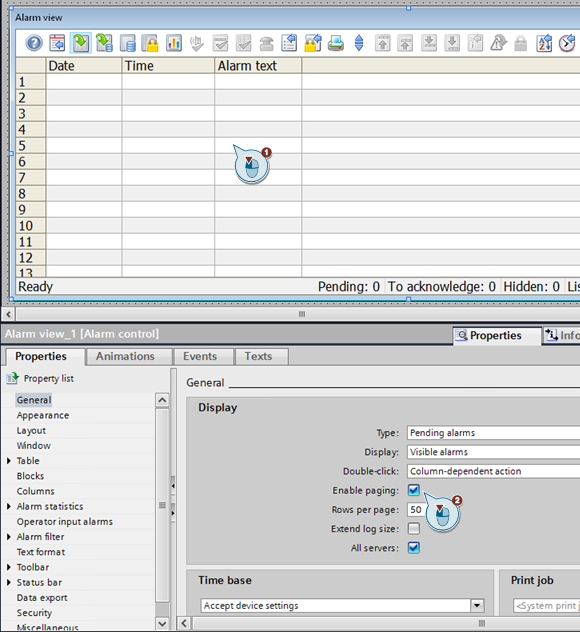Select Operator input alarms entry
580x632 pixels.
pyautogui.click(x=64, y=522)
